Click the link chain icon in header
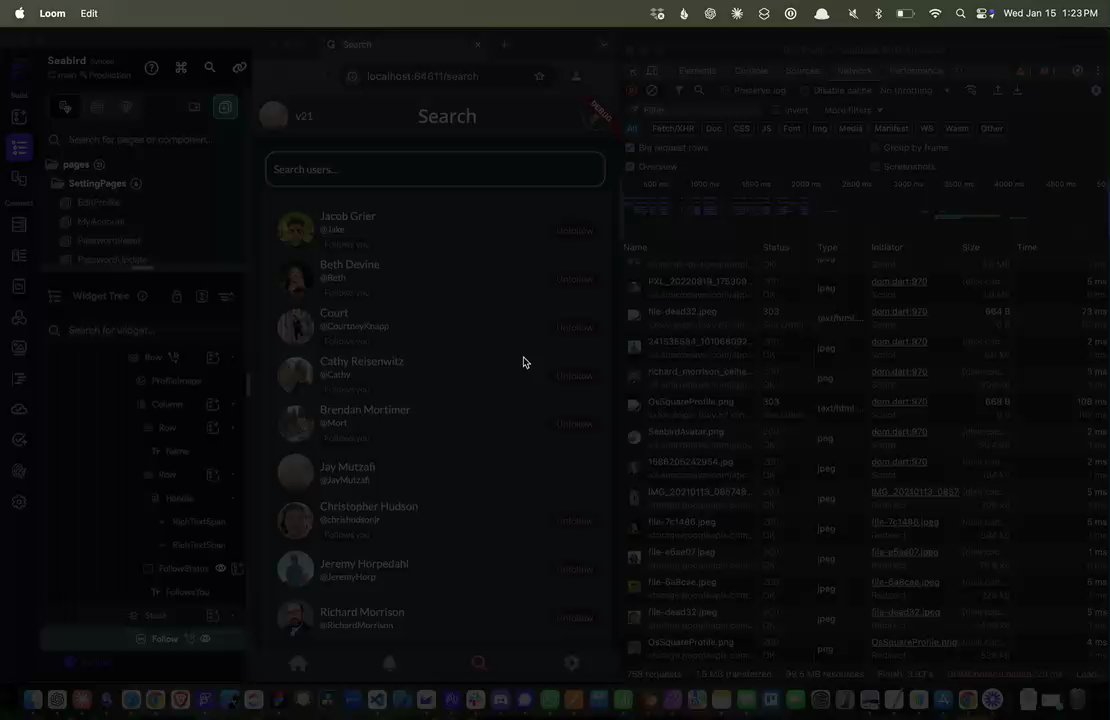 tap(239, 68)
